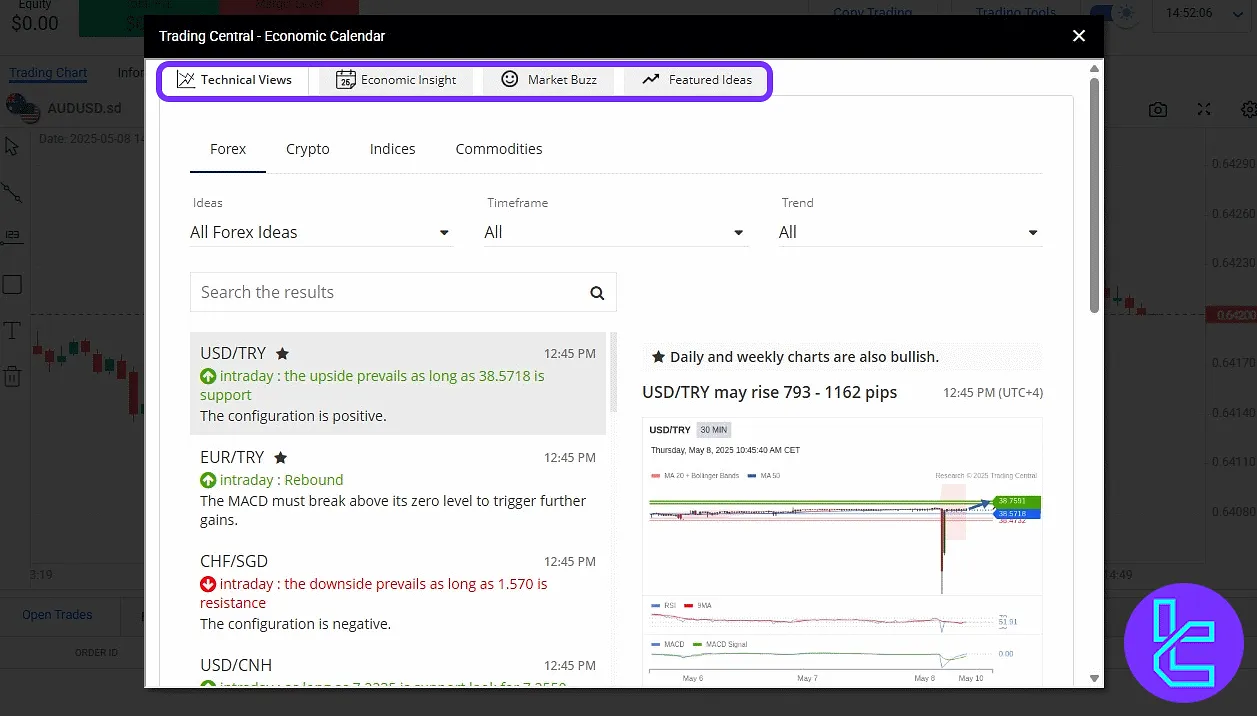Show the Indices category tab
The width and height of the screenshot is (1257, 716).
tap(392, 149)
